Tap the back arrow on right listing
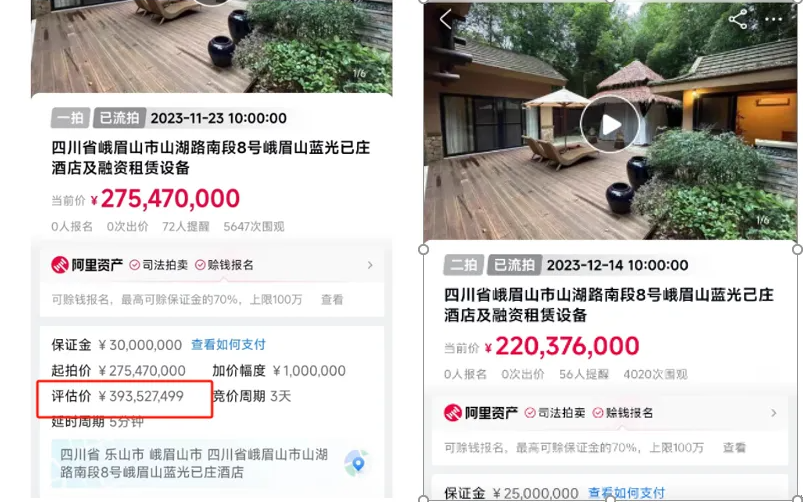 click(x=446, y=19)
